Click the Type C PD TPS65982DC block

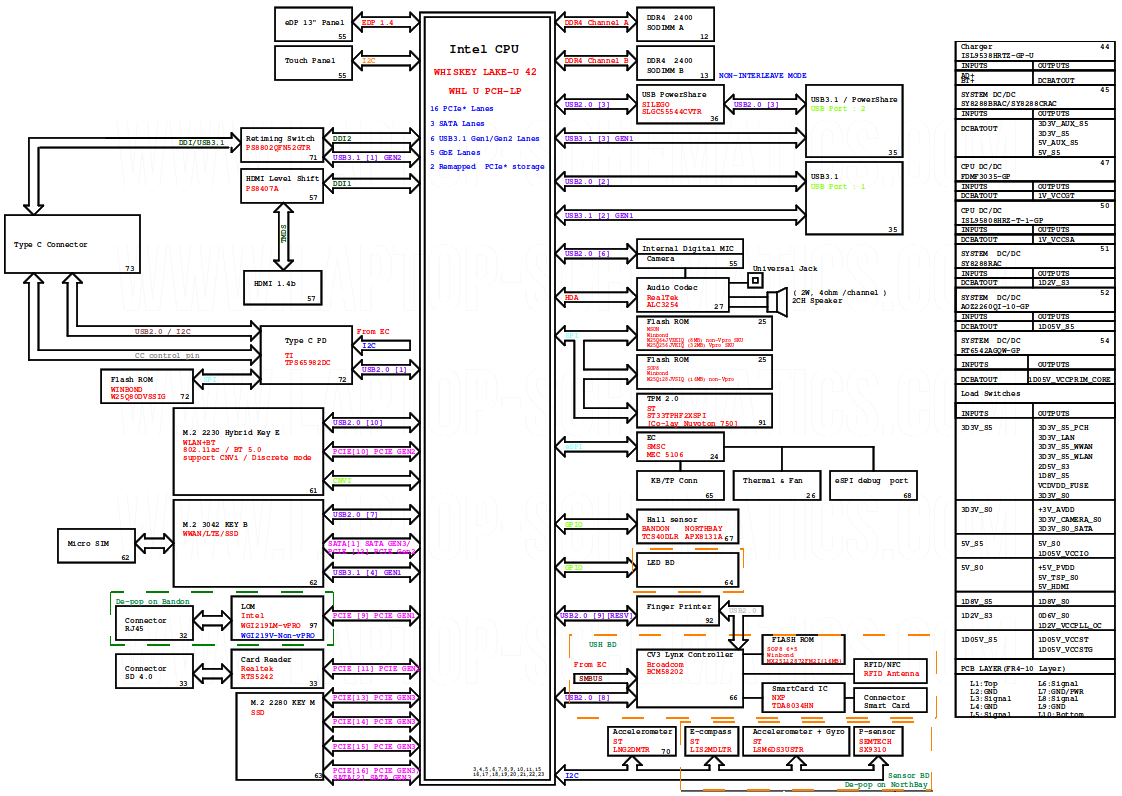[306, 355]
